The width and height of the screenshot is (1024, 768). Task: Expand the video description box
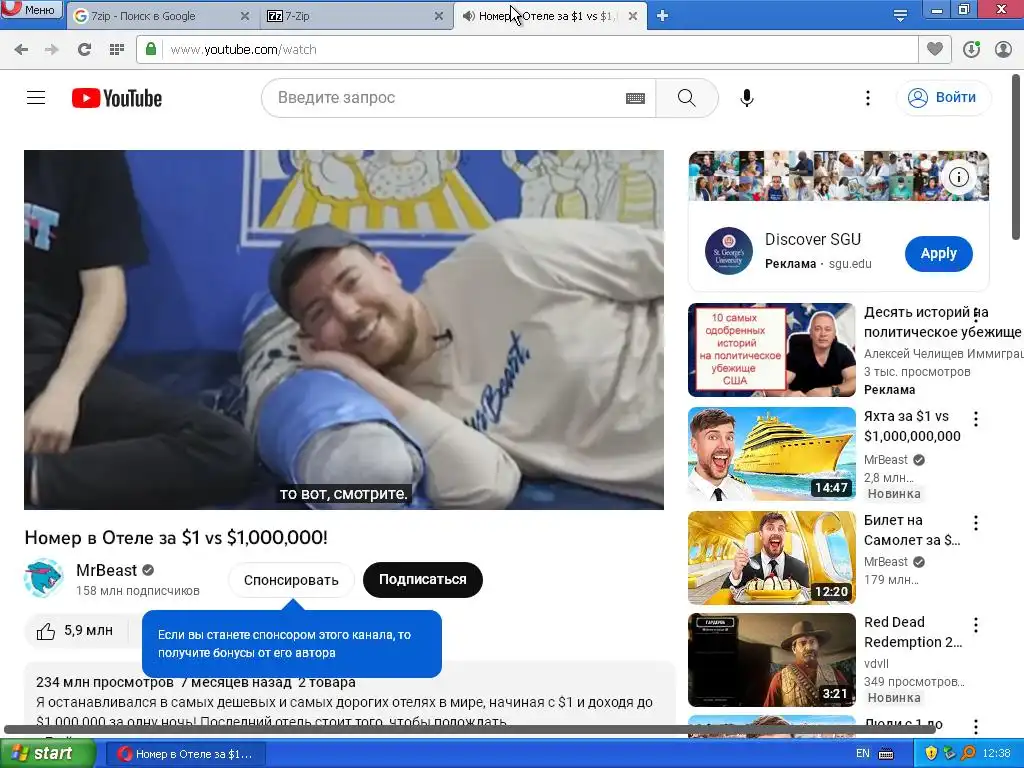point(349,699)
